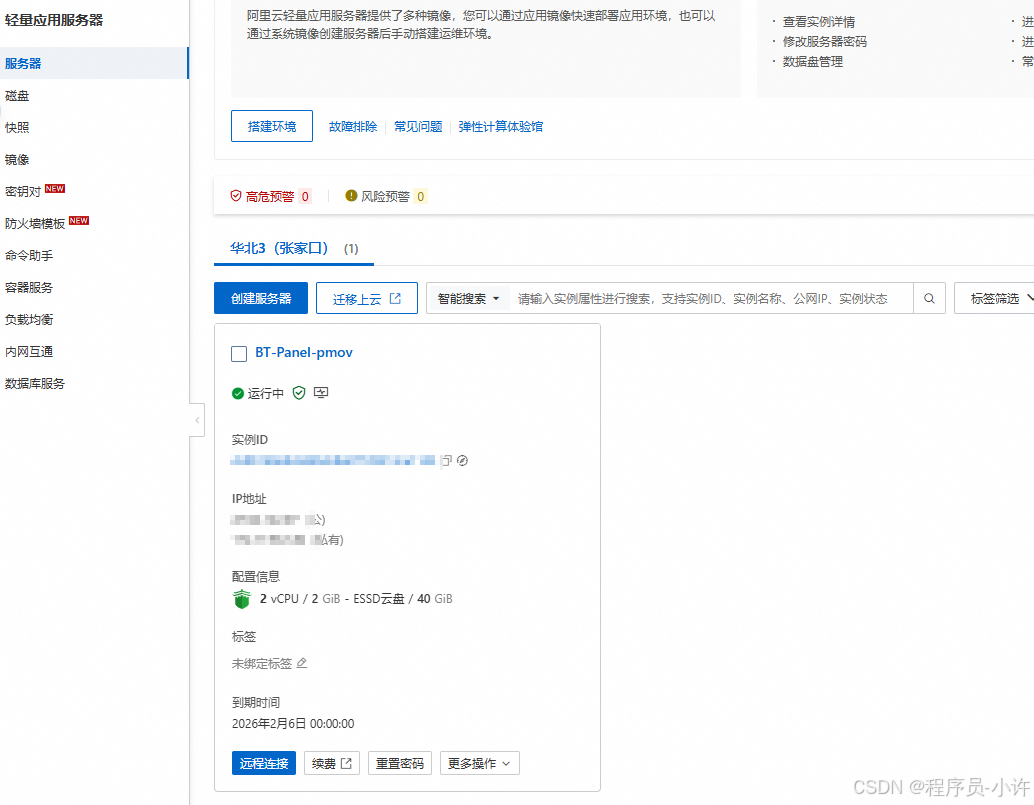The height and width of the screenshot is (805, 1034).
Task: Click the monitor icon beside 运行中
Action: point(321,393)
